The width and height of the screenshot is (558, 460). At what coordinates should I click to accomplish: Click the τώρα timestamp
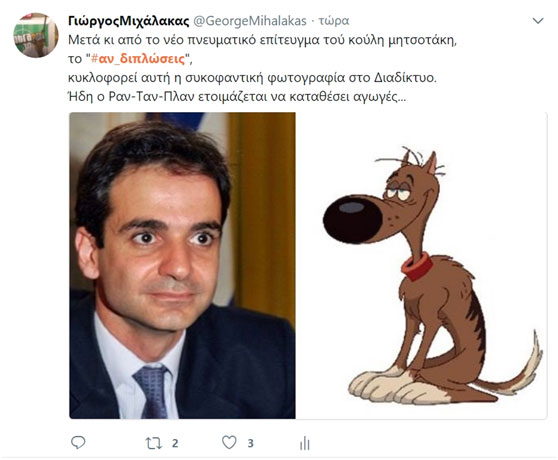(333, 21)
